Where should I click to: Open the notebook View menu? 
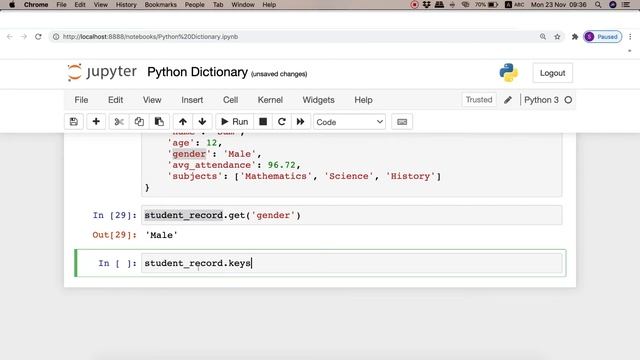[x=152, y=100]
